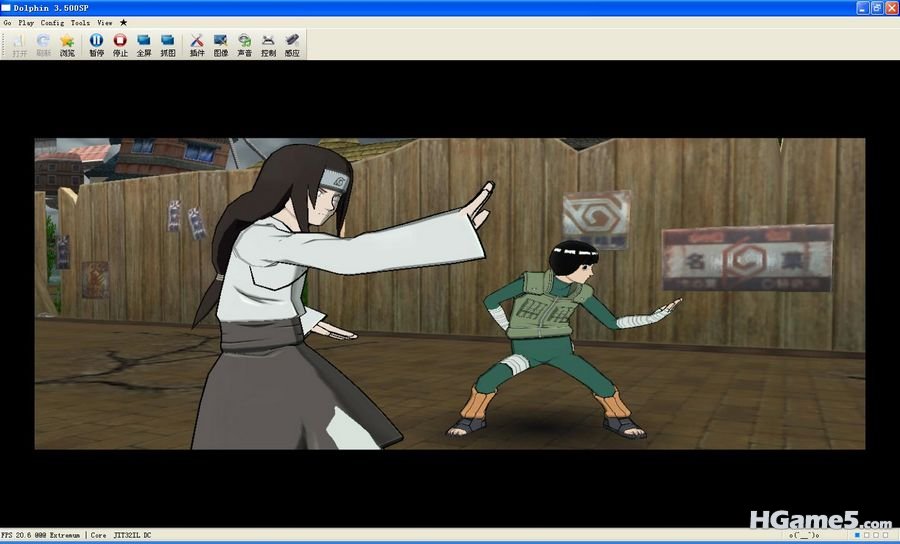Open sound settings via the 声音 icon
This screenshot has height=544, width=900.
click(x=245, y=45)
